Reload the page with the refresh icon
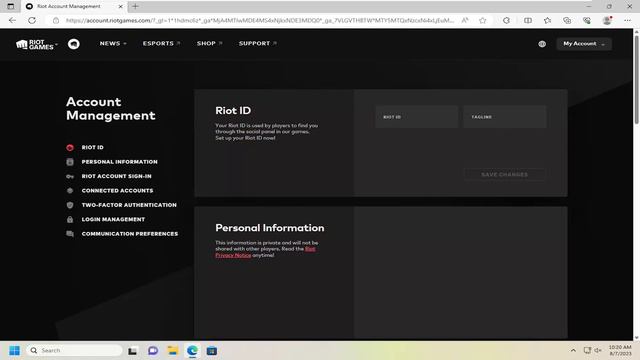Viewport: 640px width, 360px height. coord(32,20)
